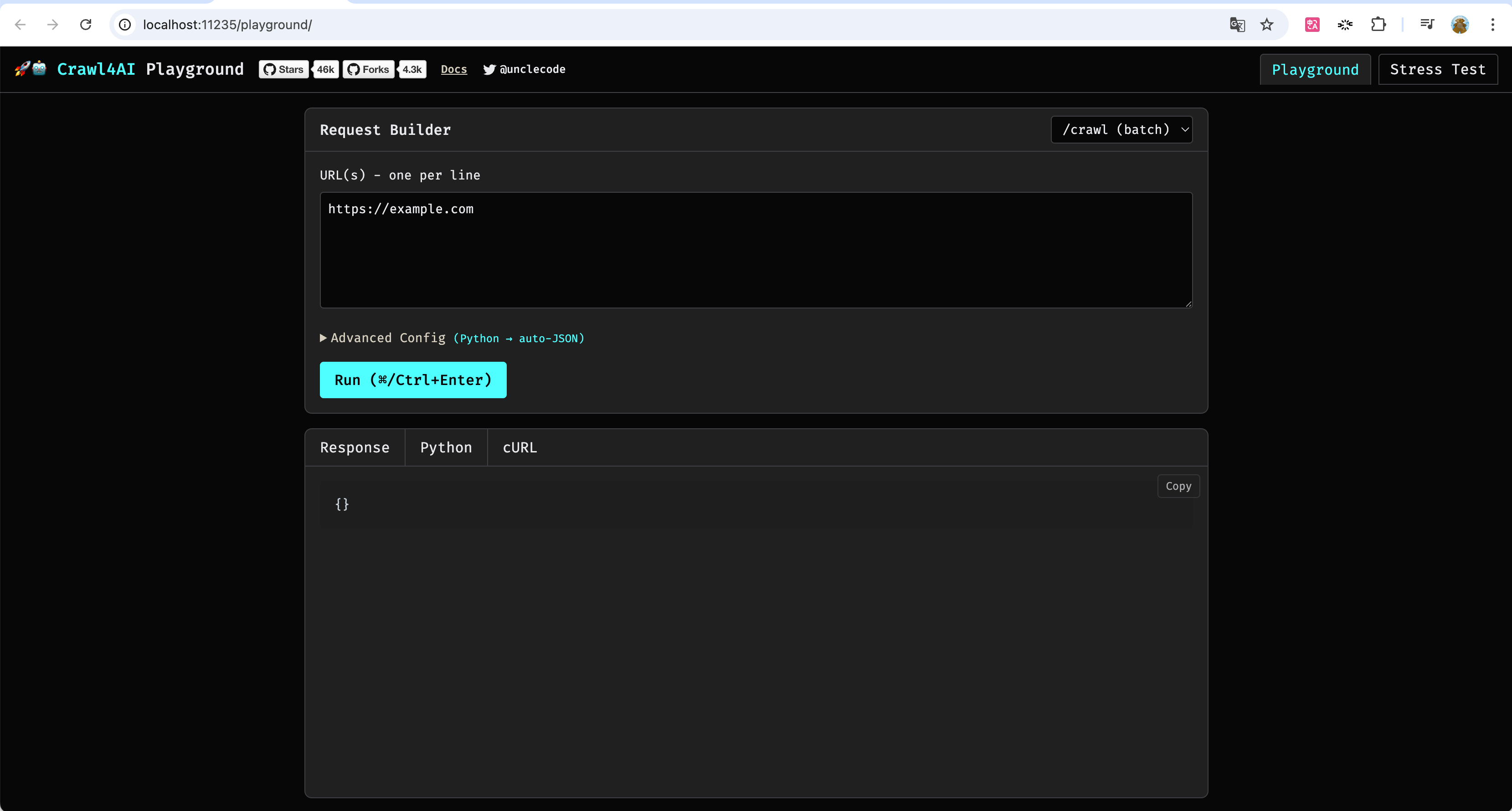
Task: Select the Response tab
Action: [355, 448]
